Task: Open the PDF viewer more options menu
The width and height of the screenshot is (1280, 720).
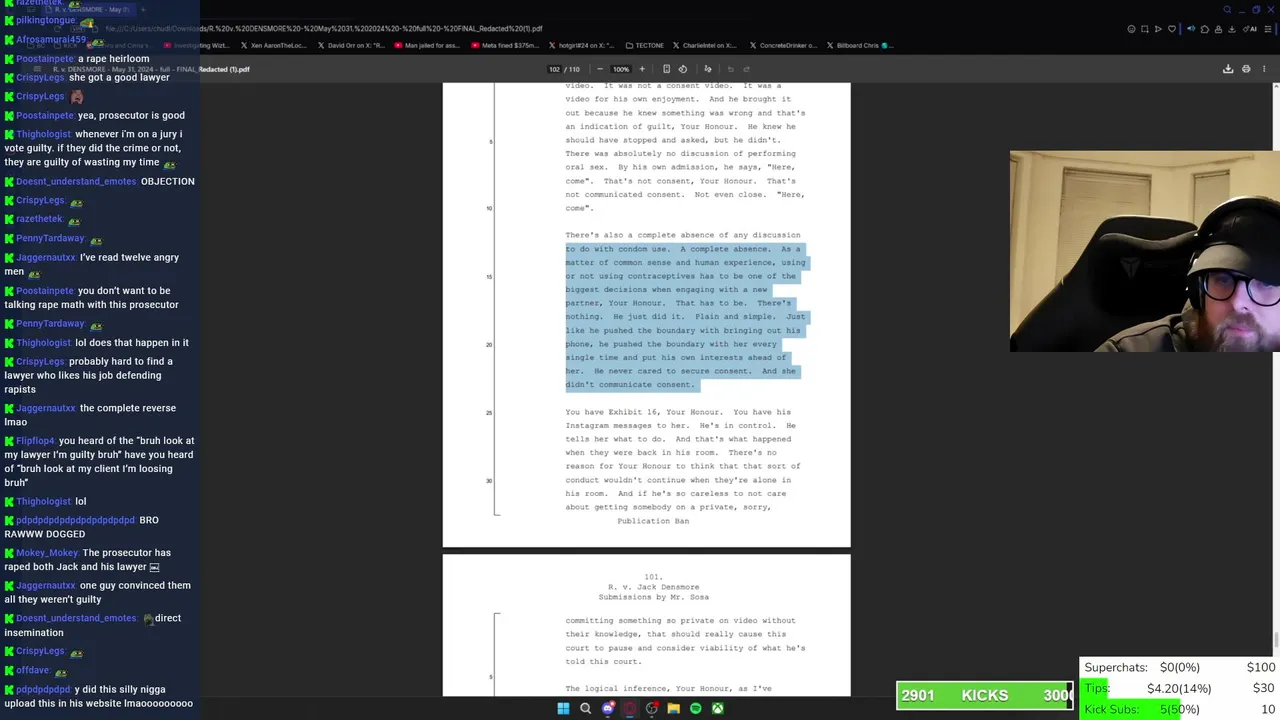Action: [x=1264, y=69]
